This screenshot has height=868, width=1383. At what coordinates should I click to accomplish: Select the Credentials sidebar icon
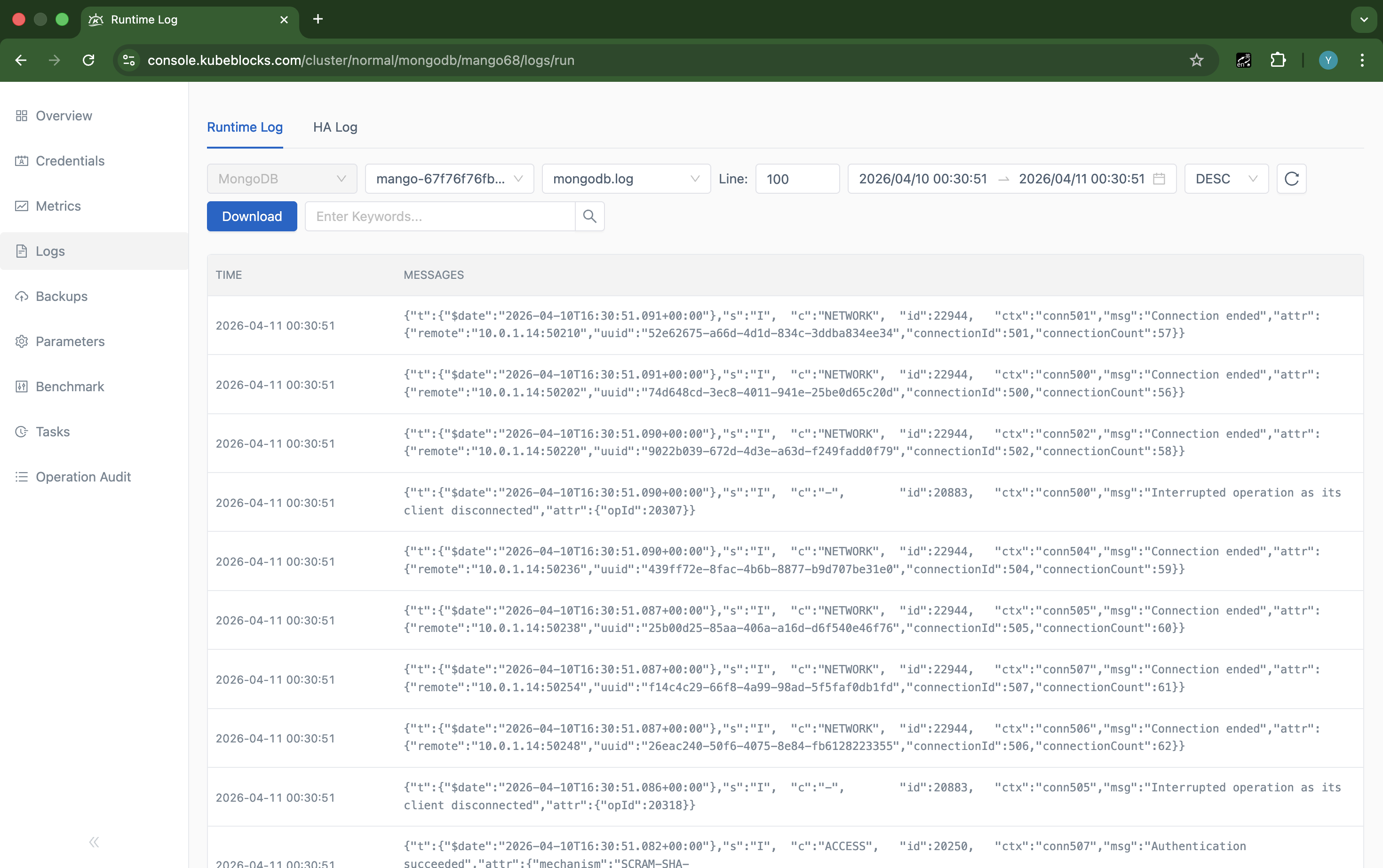click(22, 161)
